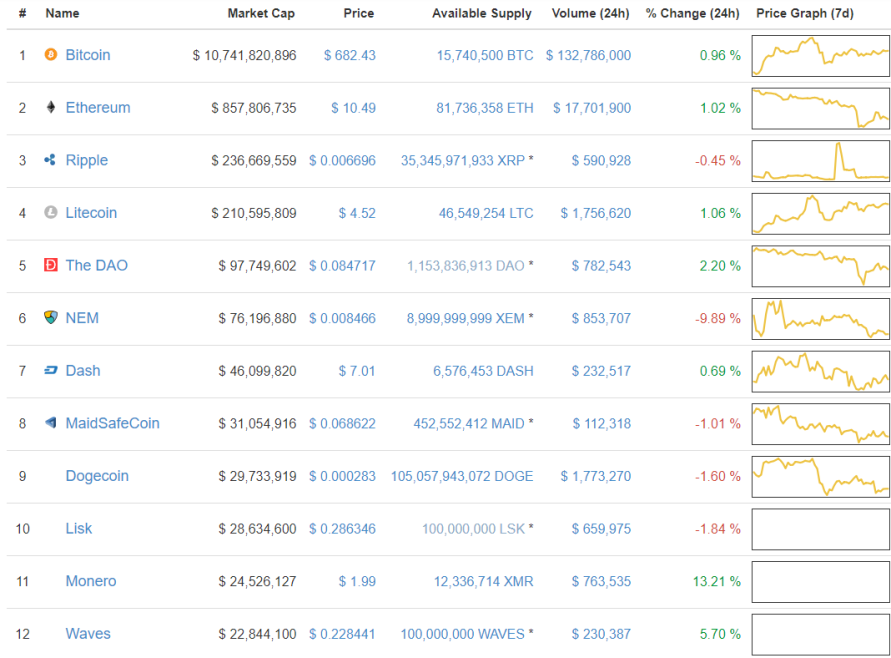Viewport: 891px width, 658px height.
Task: Open Dogecoin 7-day price graph
Action: point(821,477)
